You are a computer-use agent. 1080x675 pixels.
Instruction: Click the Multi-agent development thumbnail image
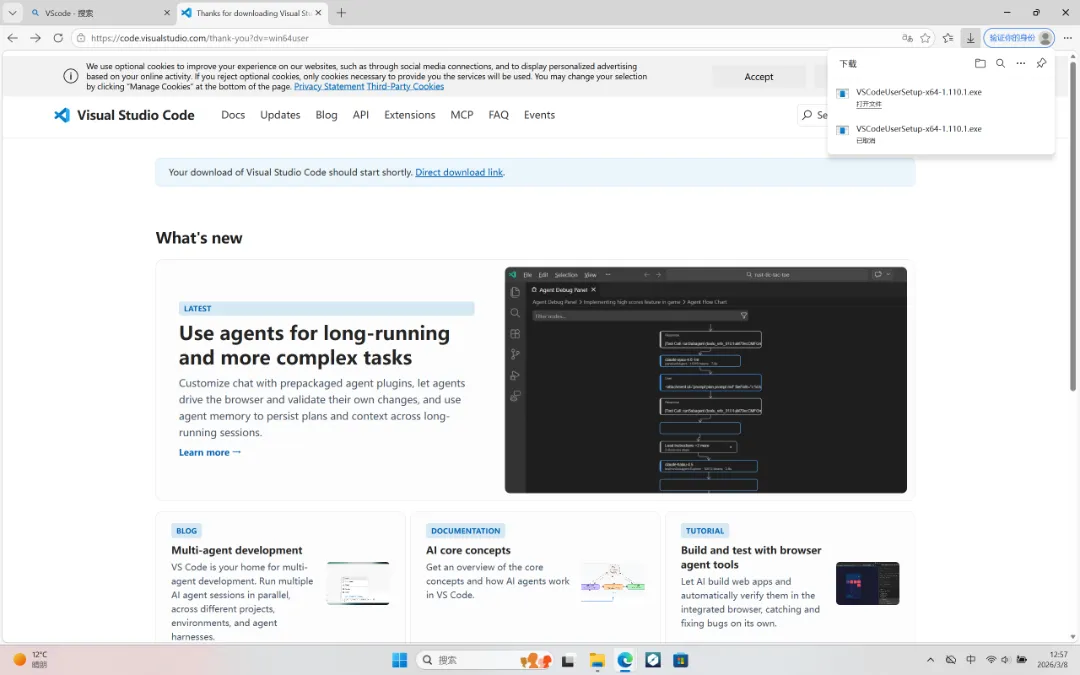tap(357, 583)
